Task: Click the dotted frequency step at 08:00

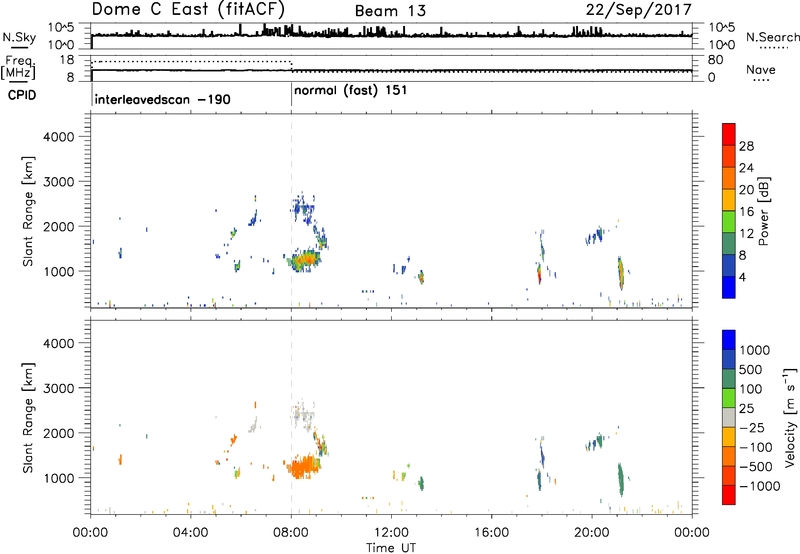Action: pos(291,66)
